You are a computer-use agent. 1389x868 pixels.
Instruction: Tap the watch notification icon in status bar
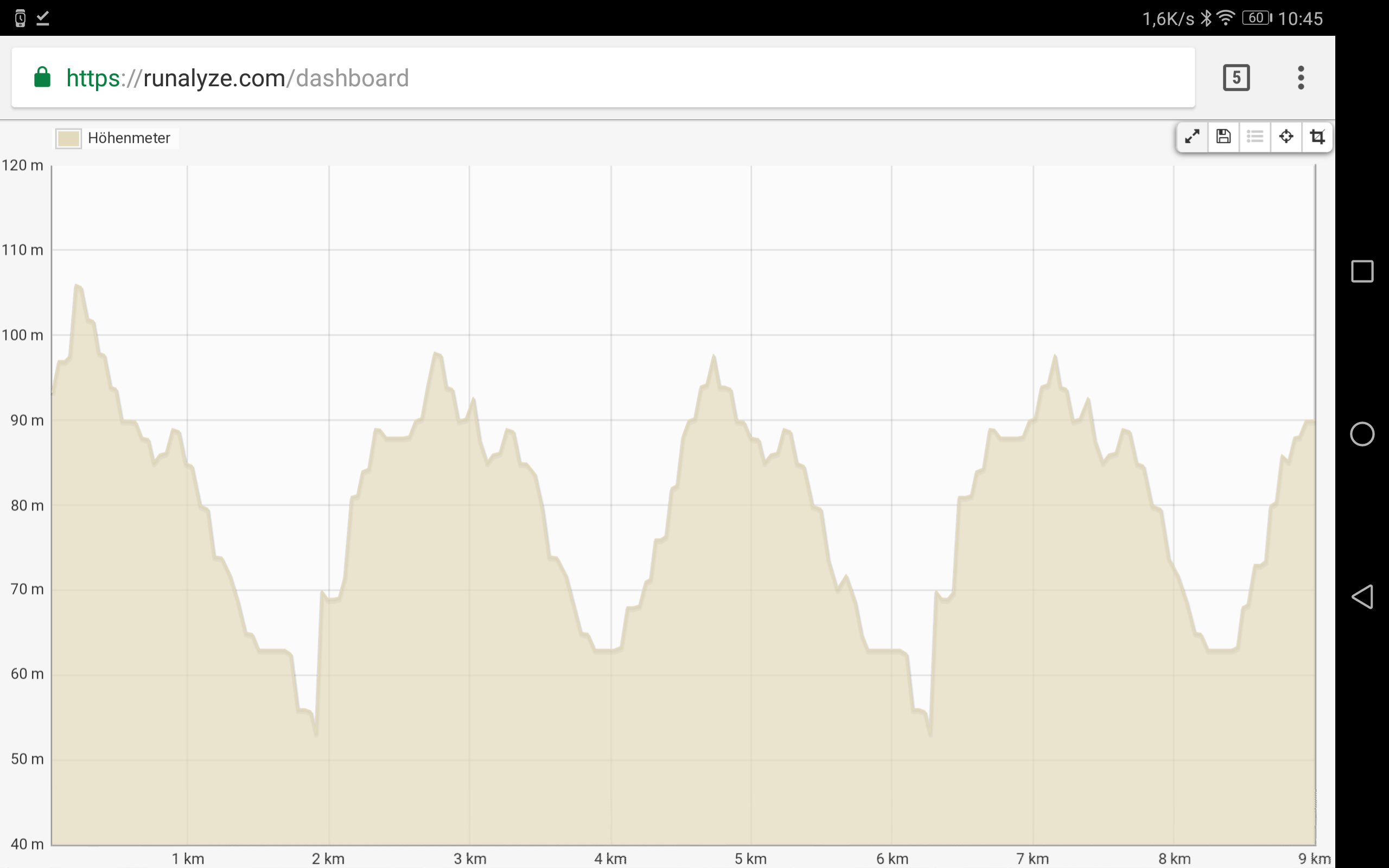[20, 18]
